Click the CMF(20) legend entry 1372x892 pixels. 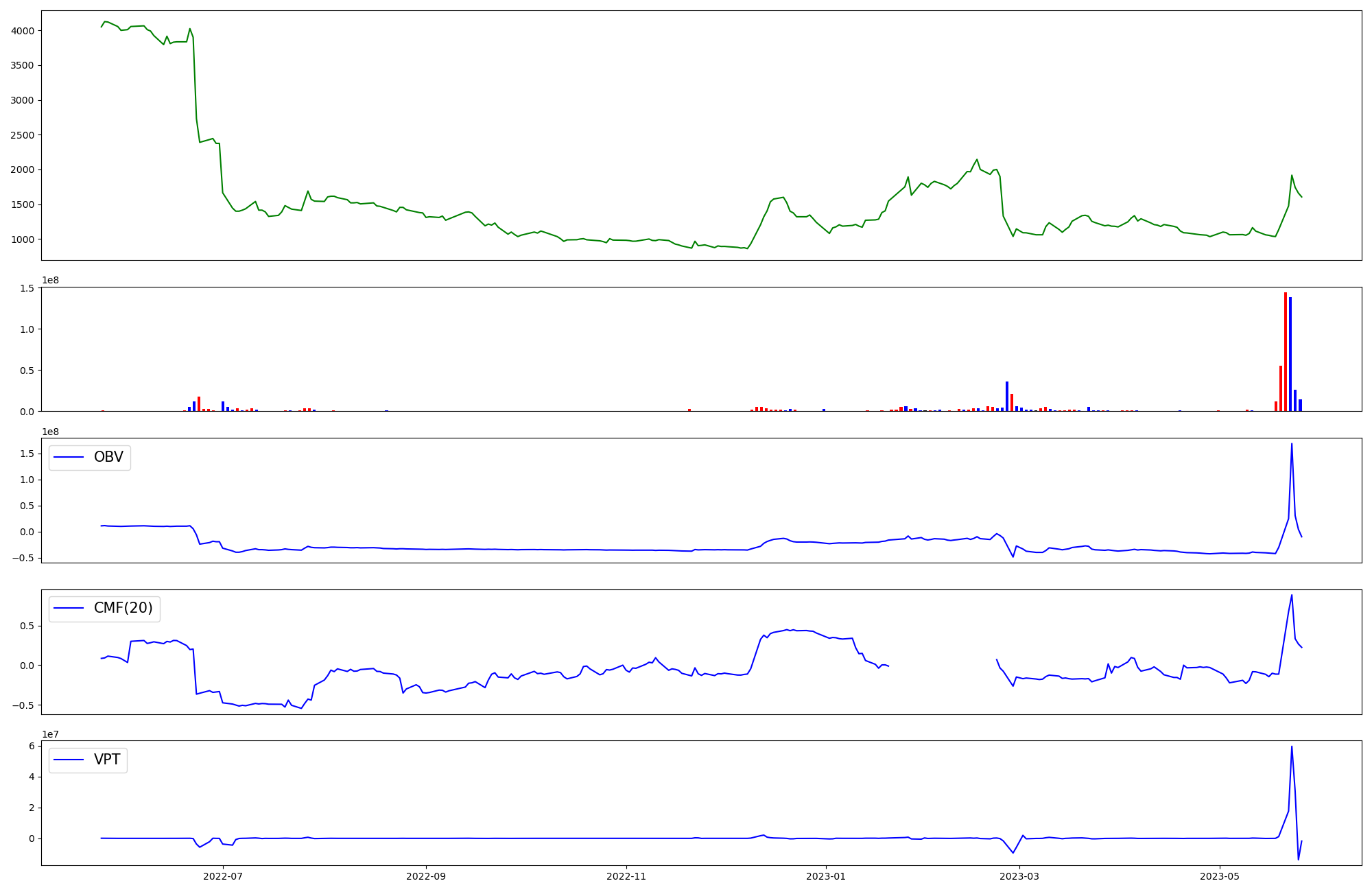[x=123, y=608]
